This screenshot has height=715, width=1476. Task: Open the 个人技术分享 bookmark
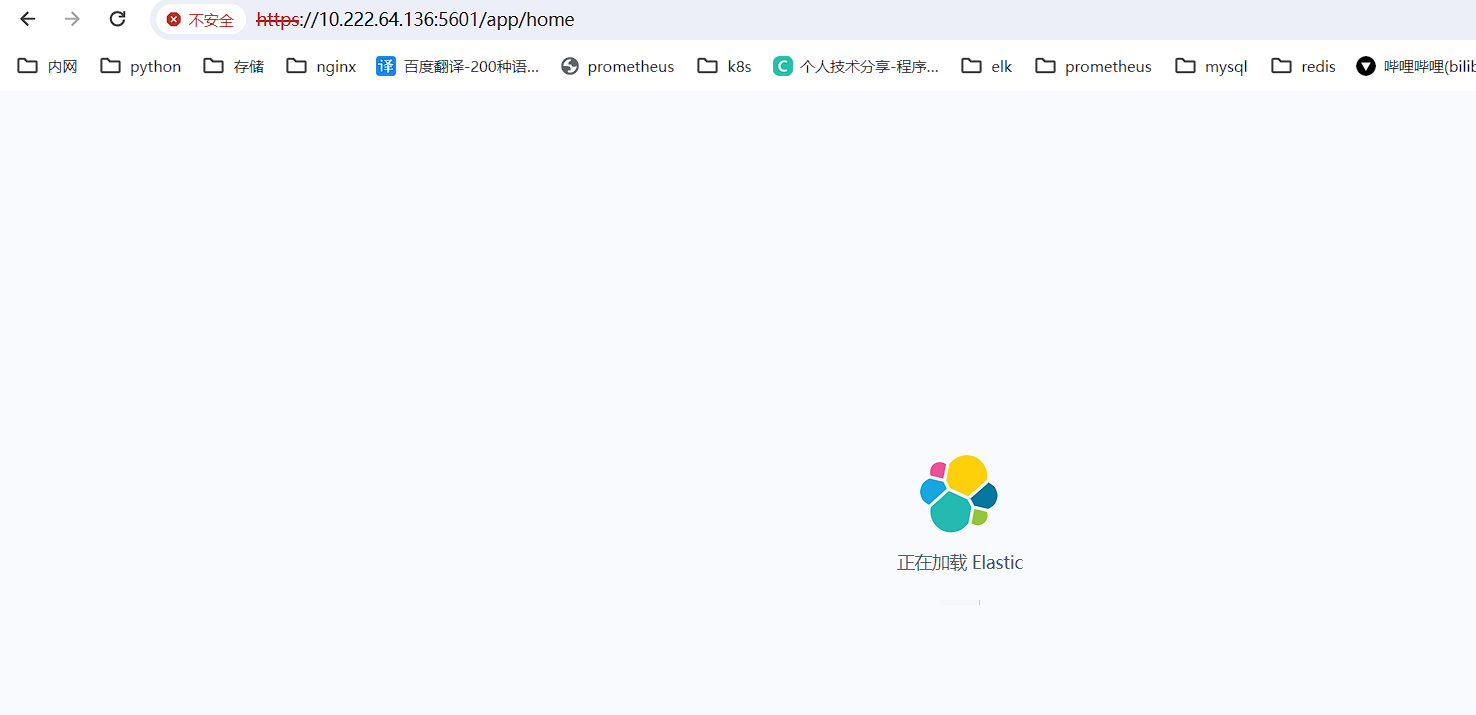click(x=856, y=66)
